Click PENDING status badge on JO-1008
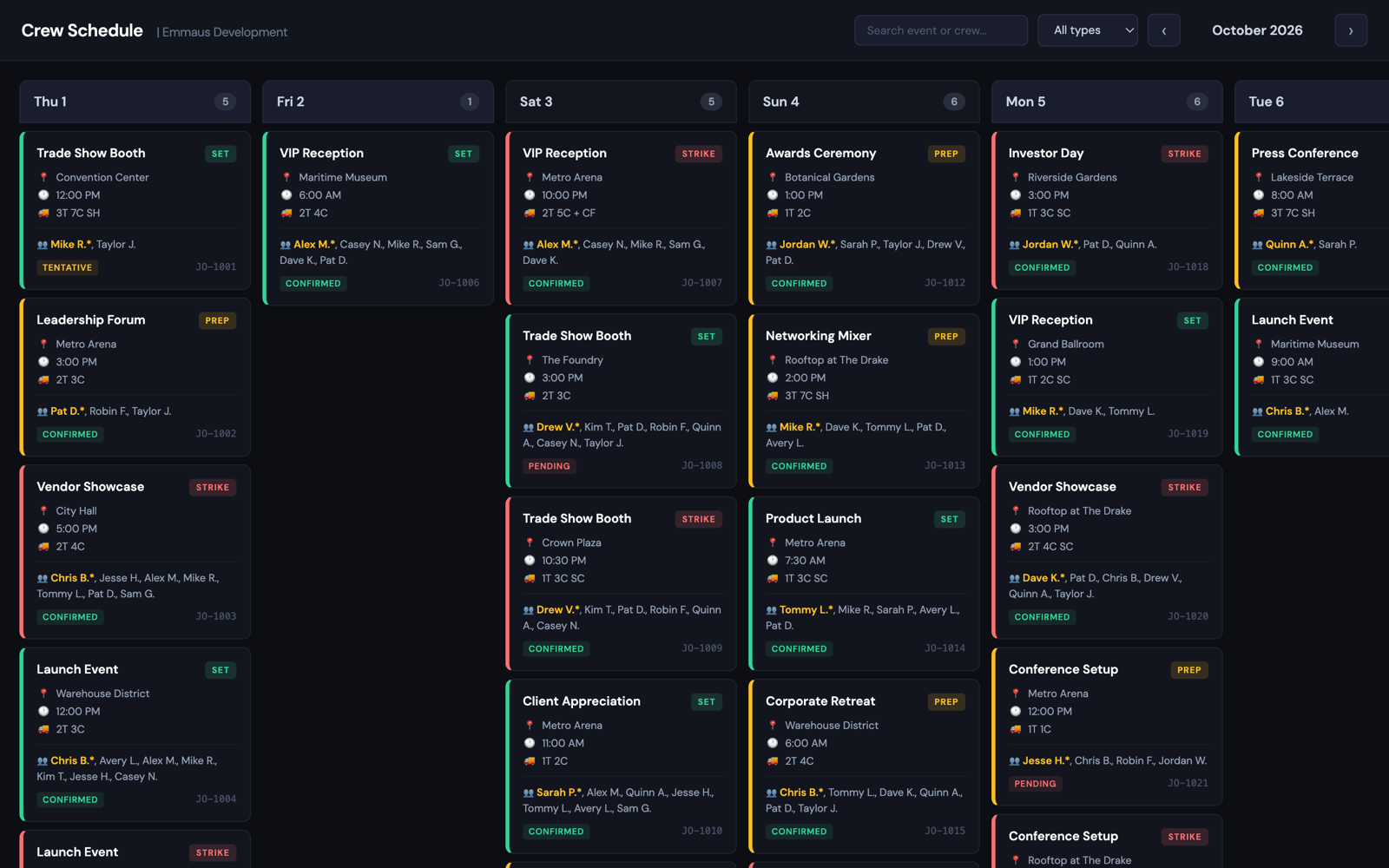Image resolution: width=1389 pixels, height=868 pixels. click(x=550, y=466)
